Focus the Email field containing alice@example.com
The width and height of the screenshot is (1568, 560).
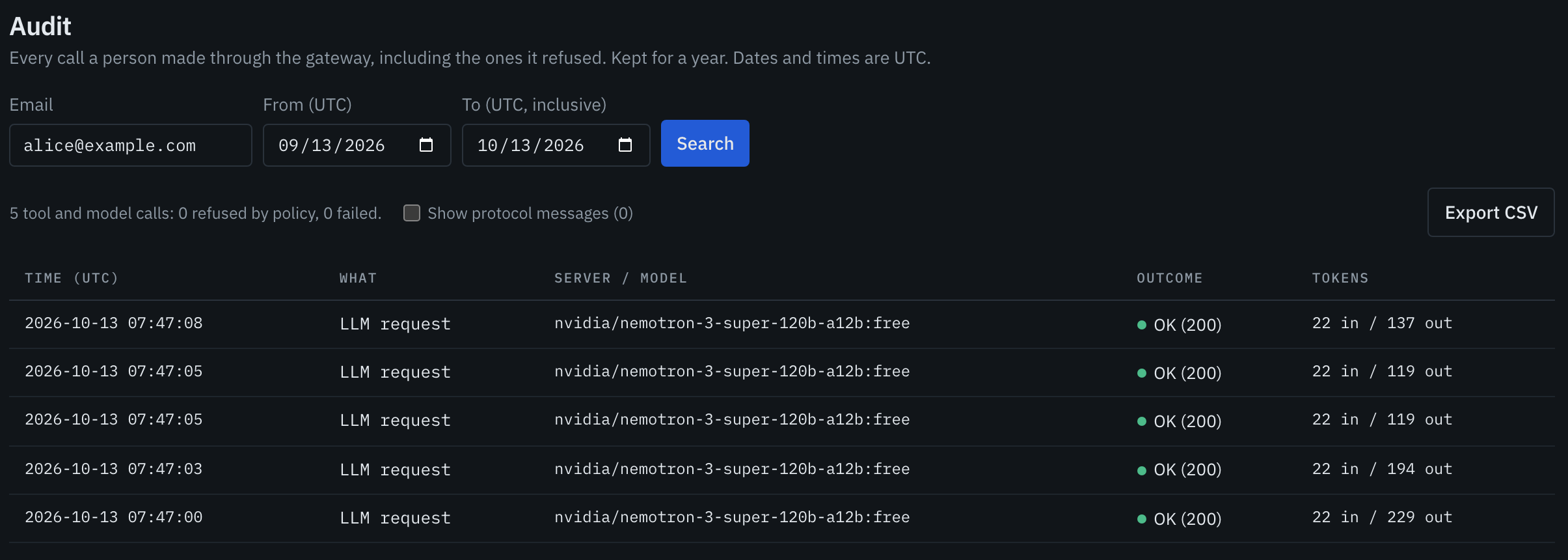point(130,145)
